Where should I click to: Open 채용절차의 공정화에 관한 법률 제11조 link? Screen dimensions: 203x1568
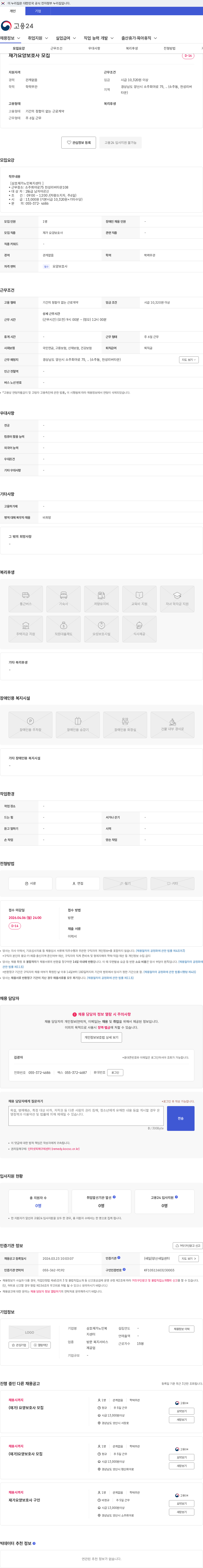tap(110, 978)
